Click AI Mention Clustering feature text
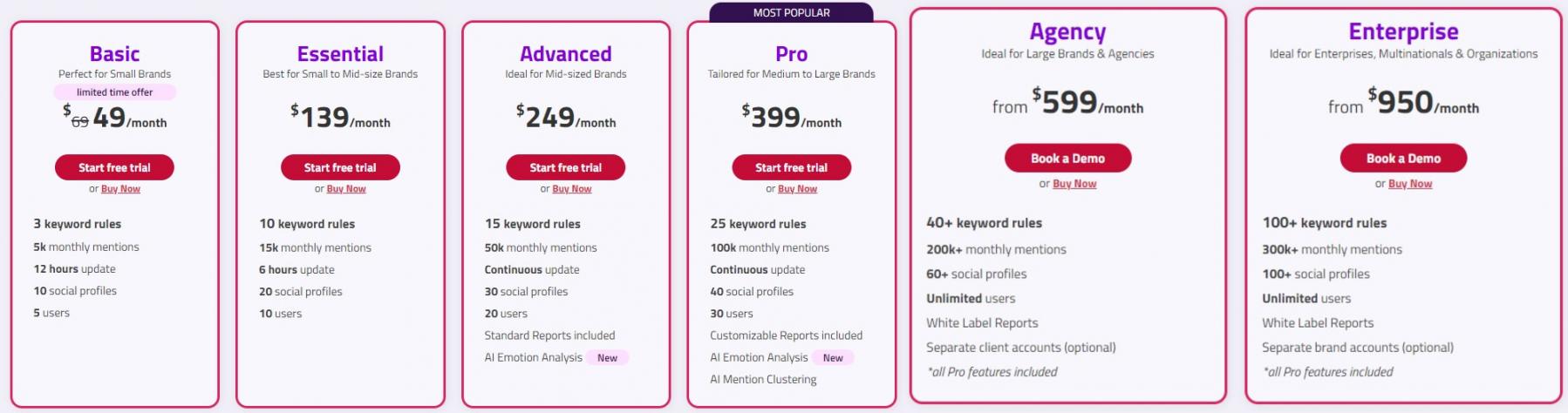This screenshot has width=1568, height=413. click(x=763, y=380)
